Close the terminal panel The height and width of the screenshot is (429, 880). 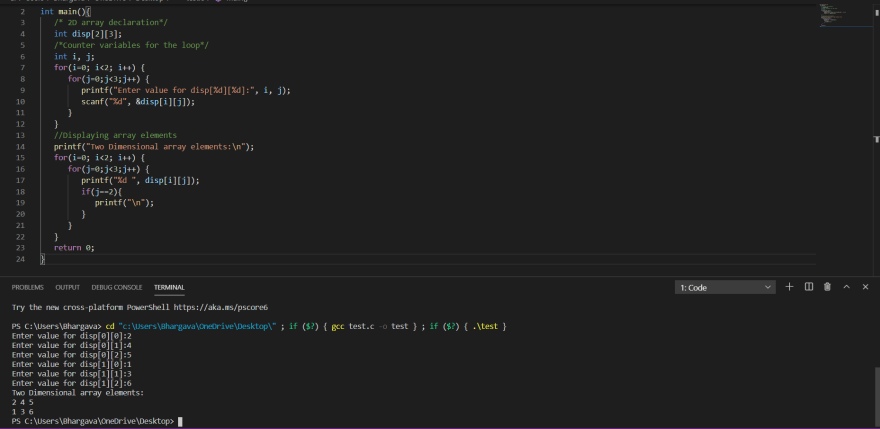click(x=865, y=287)
